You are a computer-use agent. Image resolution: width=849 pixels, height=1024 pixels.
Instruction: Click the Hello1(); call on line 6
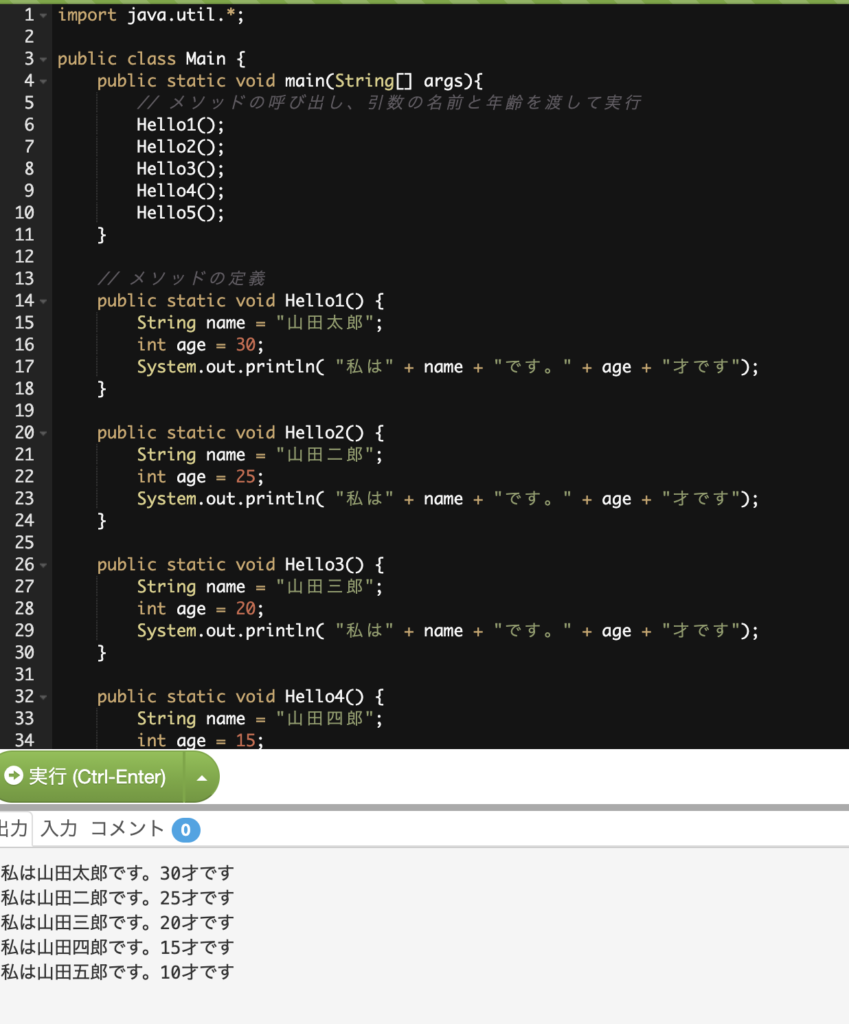[x=180, y=124]
